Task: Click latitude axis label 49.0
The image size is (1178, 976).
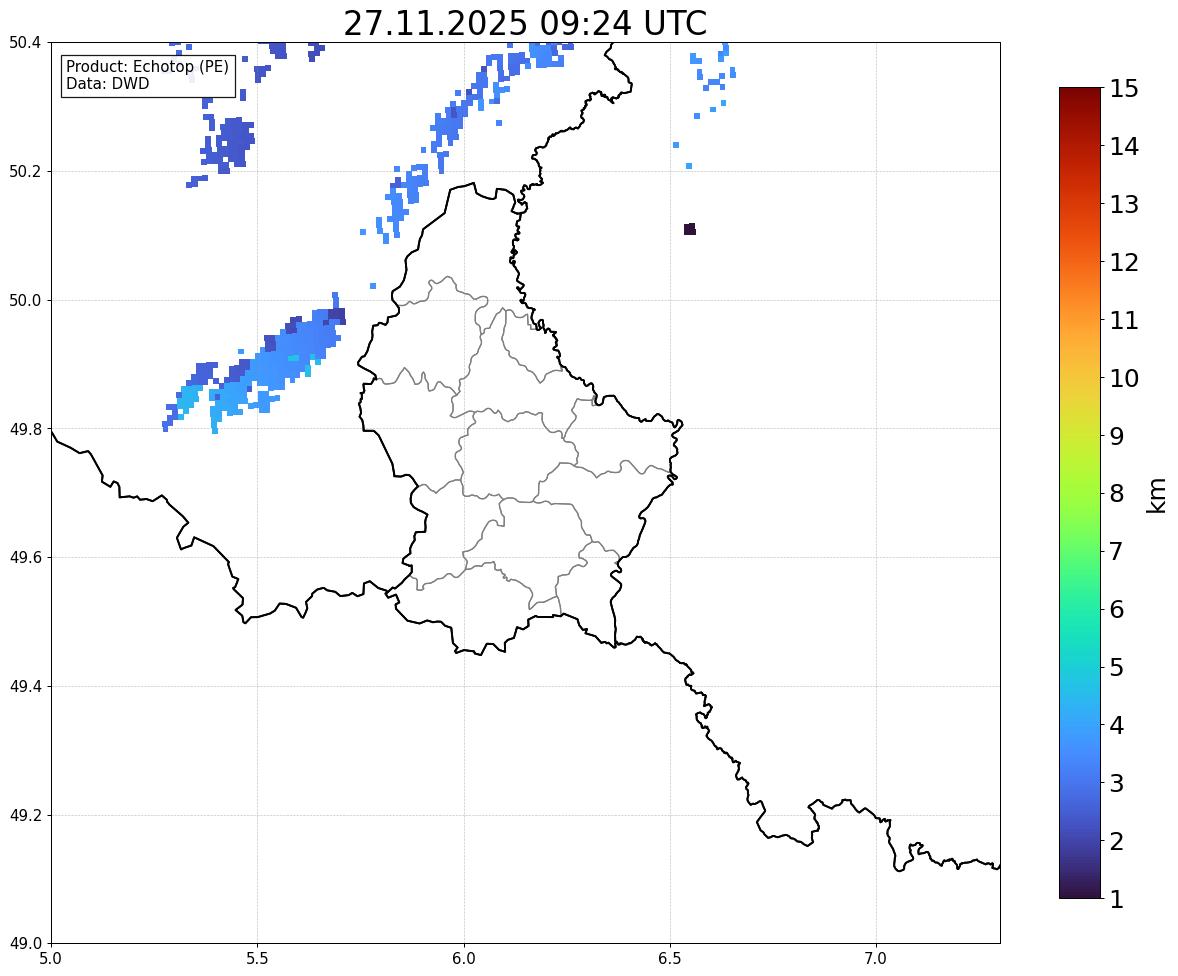Action: 25,944
